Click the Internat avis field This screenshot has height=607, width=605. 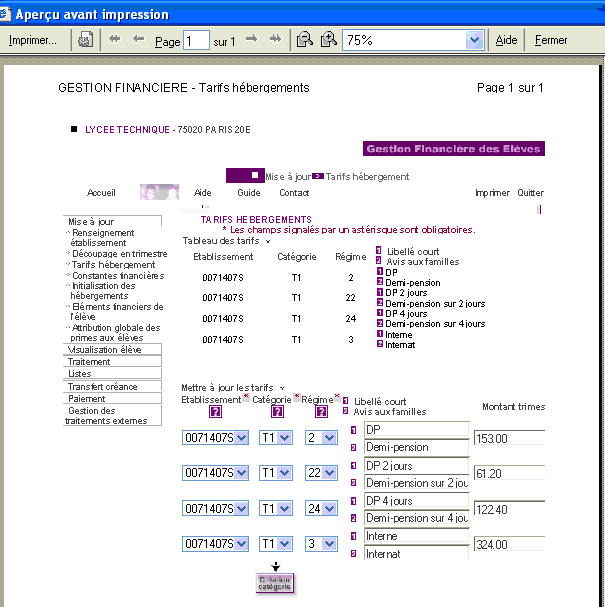click(416, 554)
